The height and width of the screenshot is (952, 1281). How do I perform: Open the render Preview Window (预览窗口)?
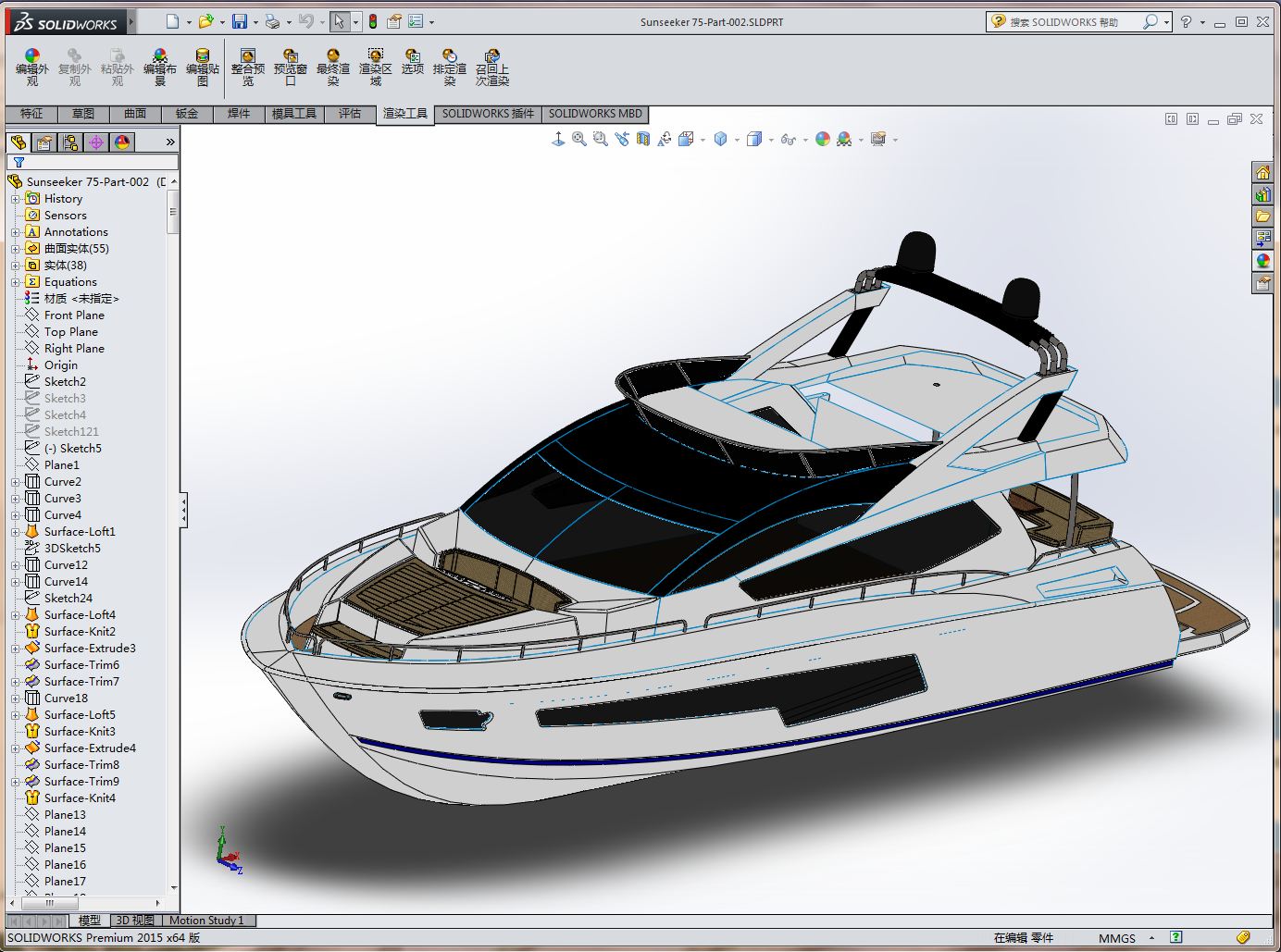pos(291,67)
